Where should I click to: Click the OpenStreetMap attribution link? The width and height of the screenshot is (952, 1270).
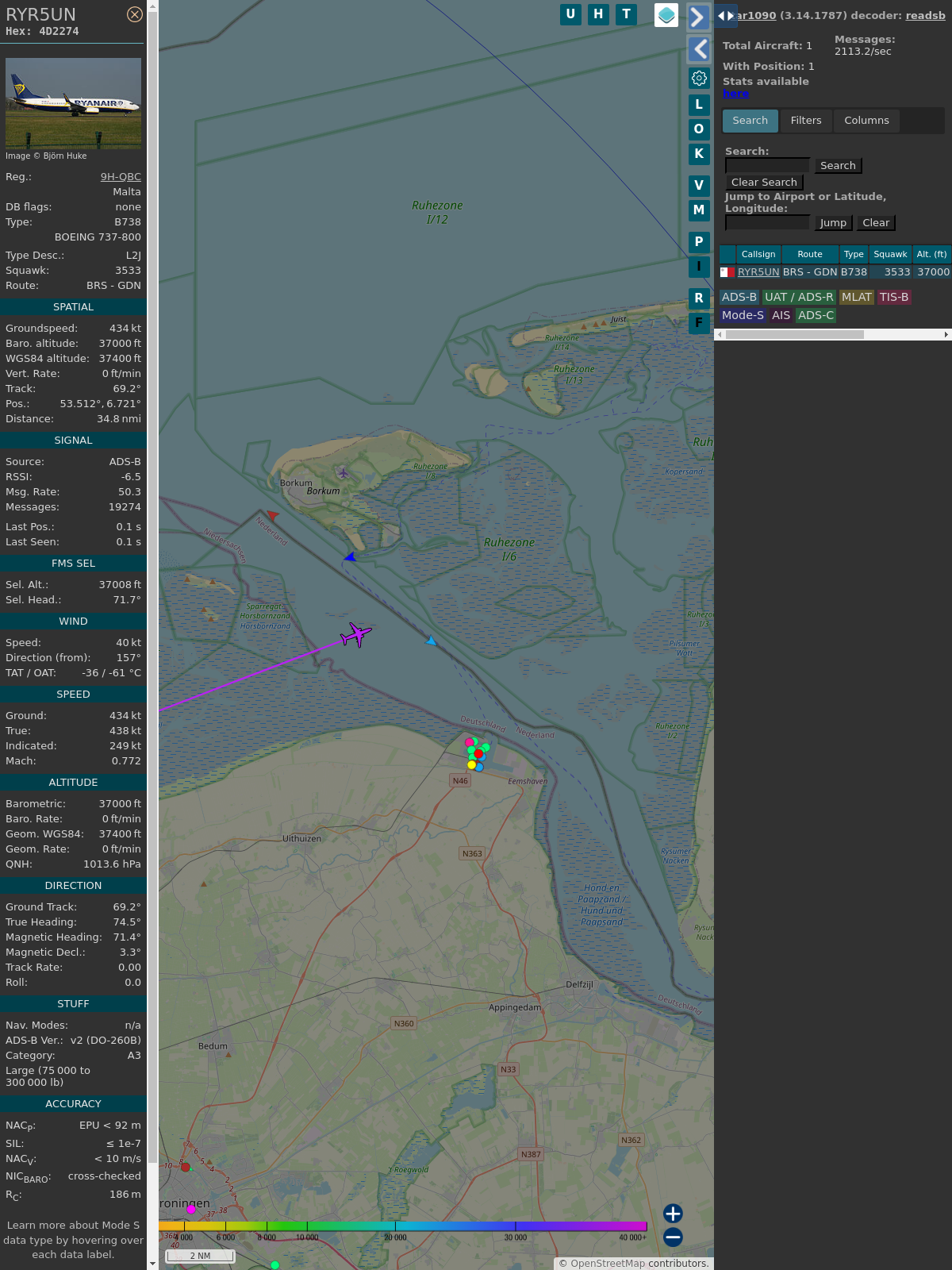[608, 1264]
